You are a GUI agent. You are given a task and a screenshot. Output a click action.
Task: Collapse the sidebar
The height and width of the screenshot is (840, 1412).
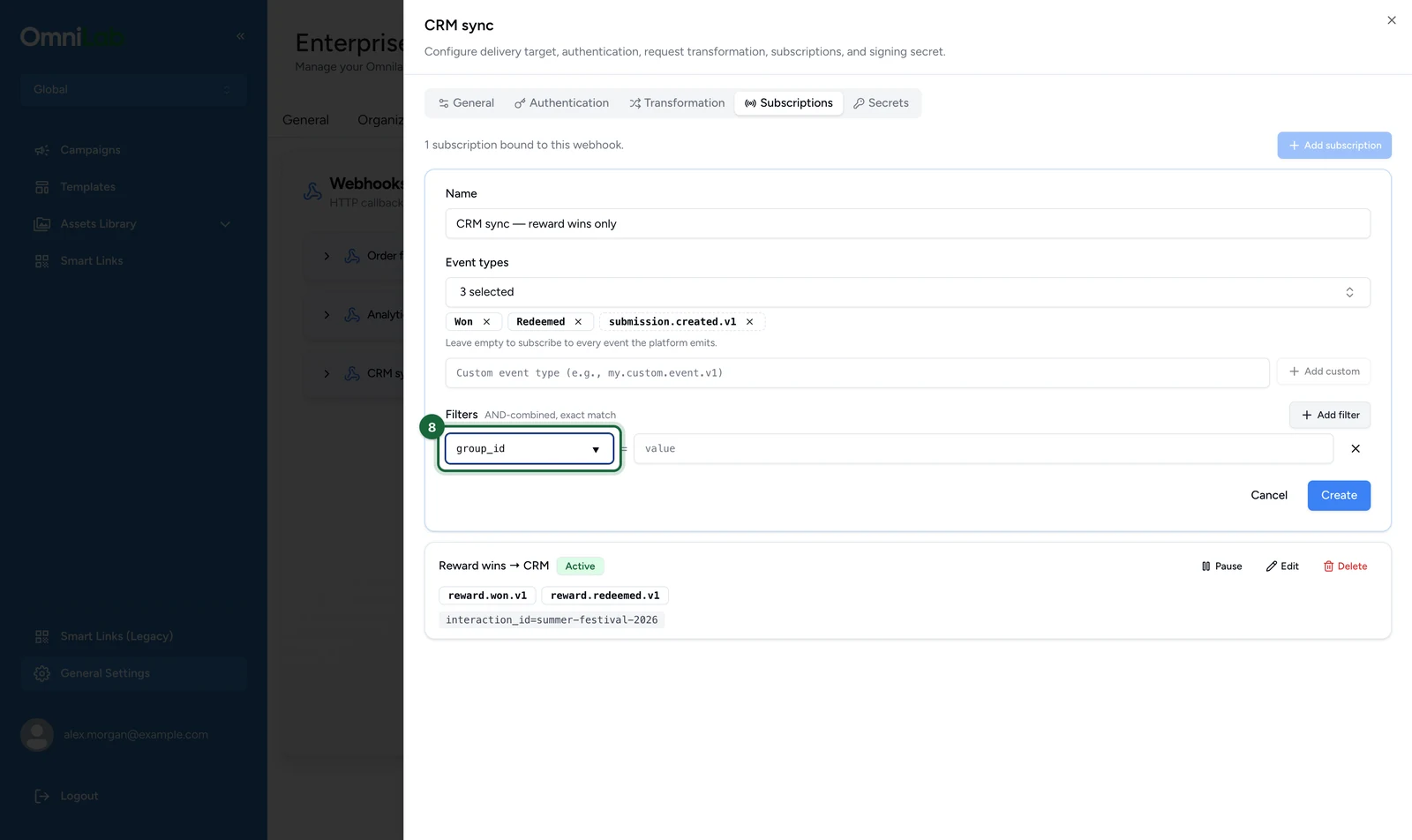click(x=240, y=36)
